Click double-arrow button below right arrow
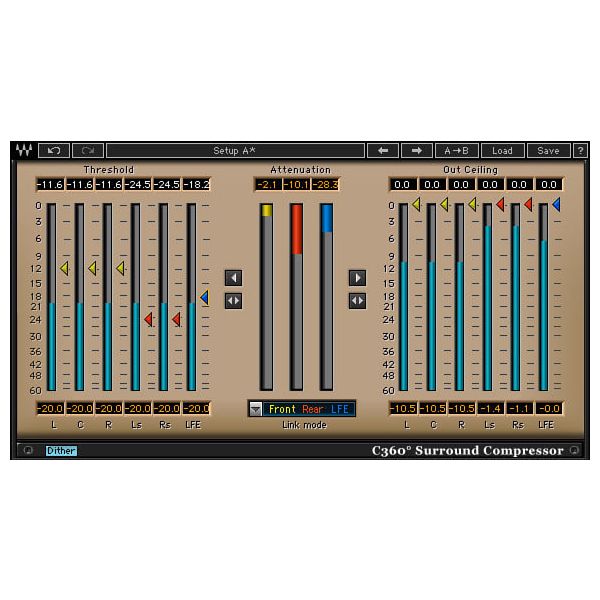This screenshot has width=600, height=600. pyautogui.click(x=357, y=300)
